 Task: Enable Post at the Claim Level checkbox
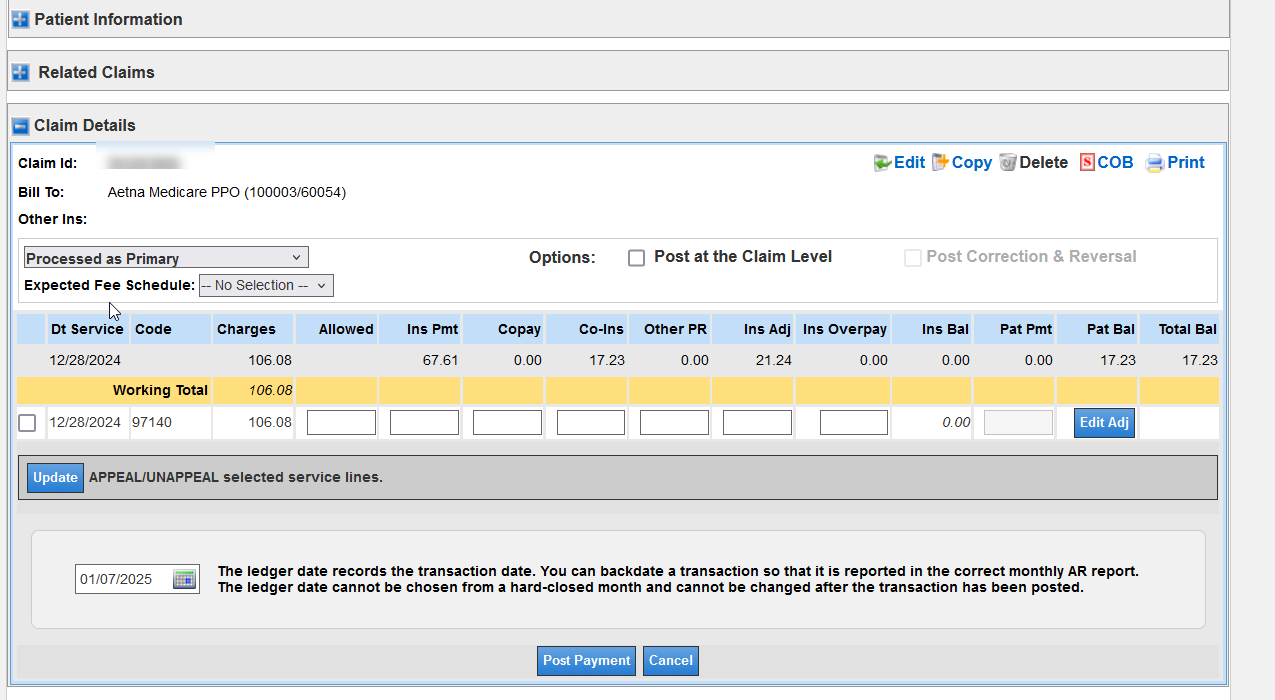(x=636, y=258)
